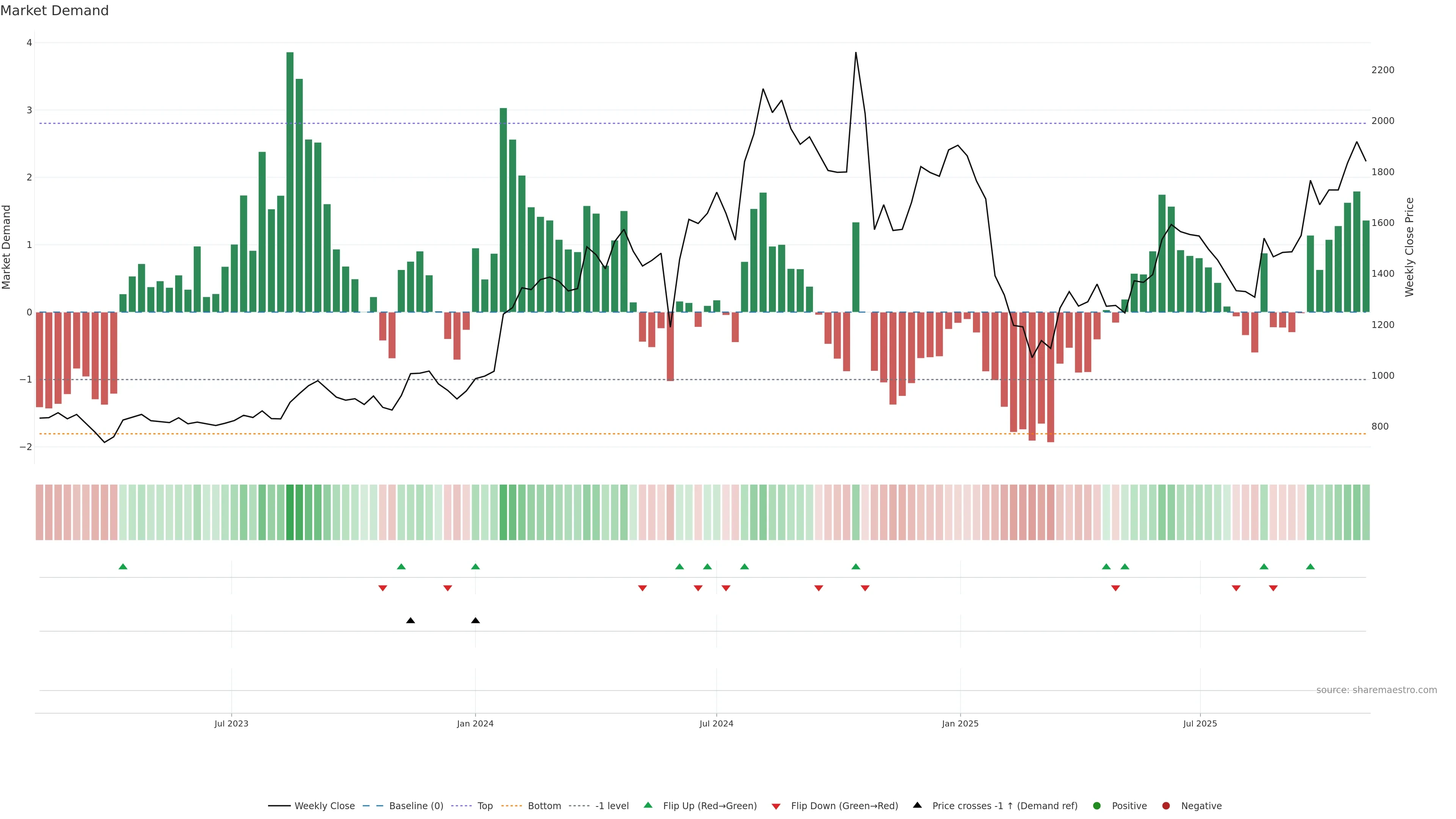1456x819 pixels.
Task: Toggle the Top dotted line legend entry
Action: [x=485, y=805]
